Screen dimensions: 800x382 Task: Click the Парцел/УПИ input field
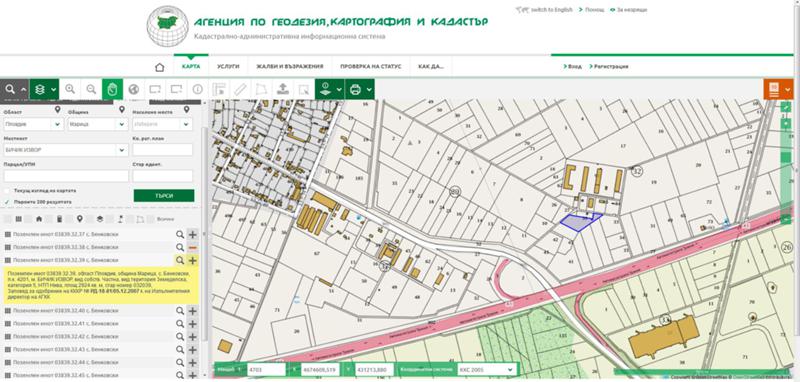pyautogui.click(x=66, y=176)
